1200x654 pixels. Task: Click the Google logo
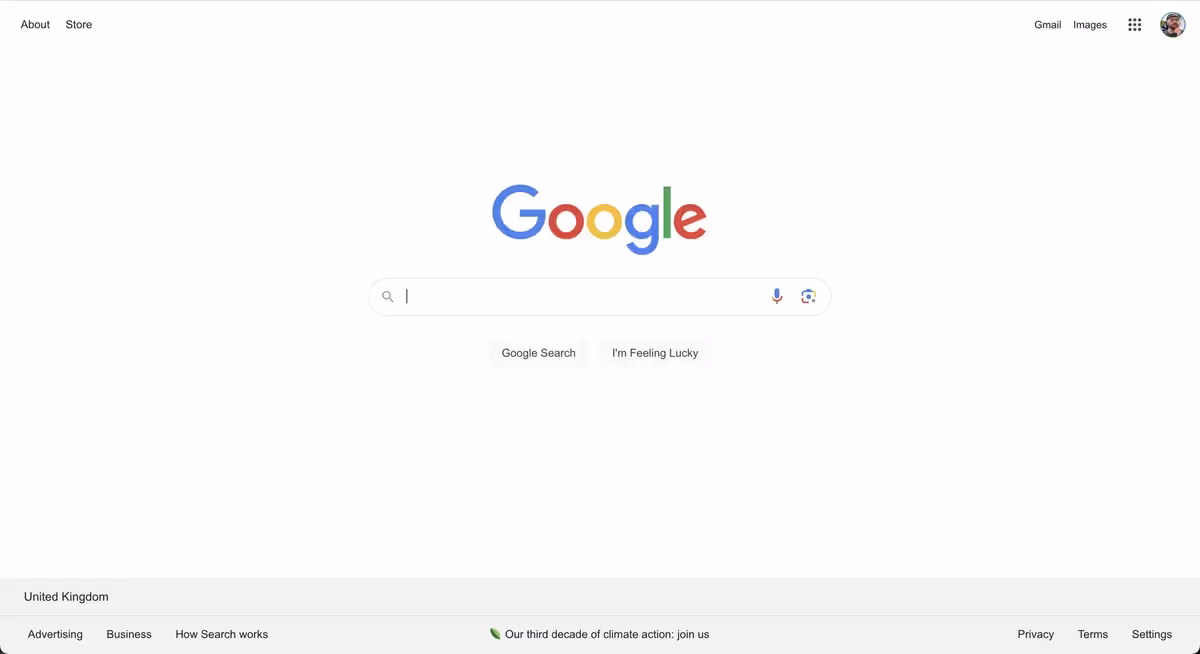click(599, 218)
